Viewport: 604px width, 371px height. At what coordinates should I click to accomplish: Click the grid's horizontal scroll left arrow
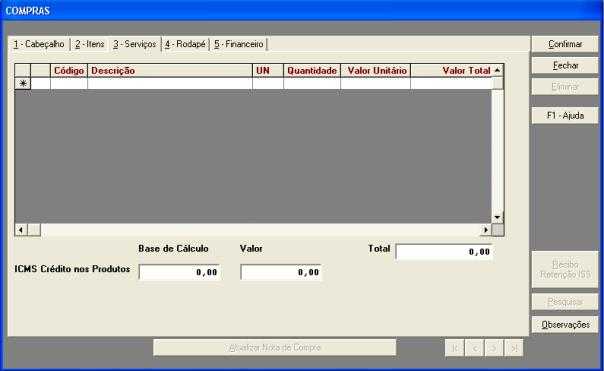point(21,230)
